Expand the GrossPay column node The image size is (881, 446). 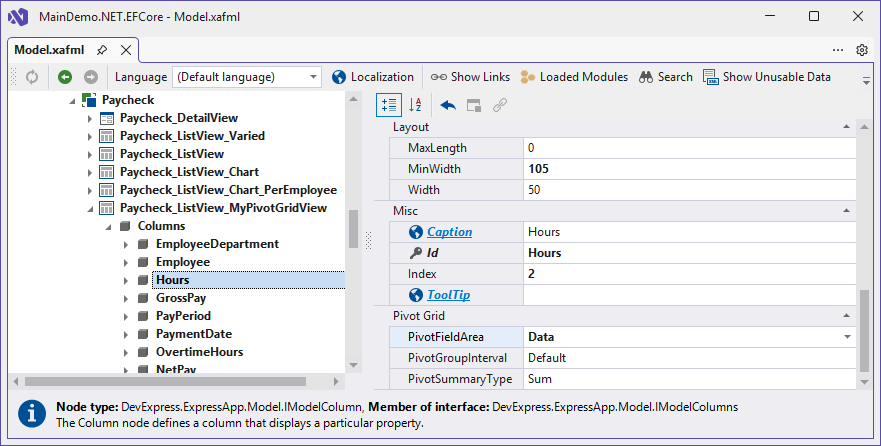click(x=126, y=298)
